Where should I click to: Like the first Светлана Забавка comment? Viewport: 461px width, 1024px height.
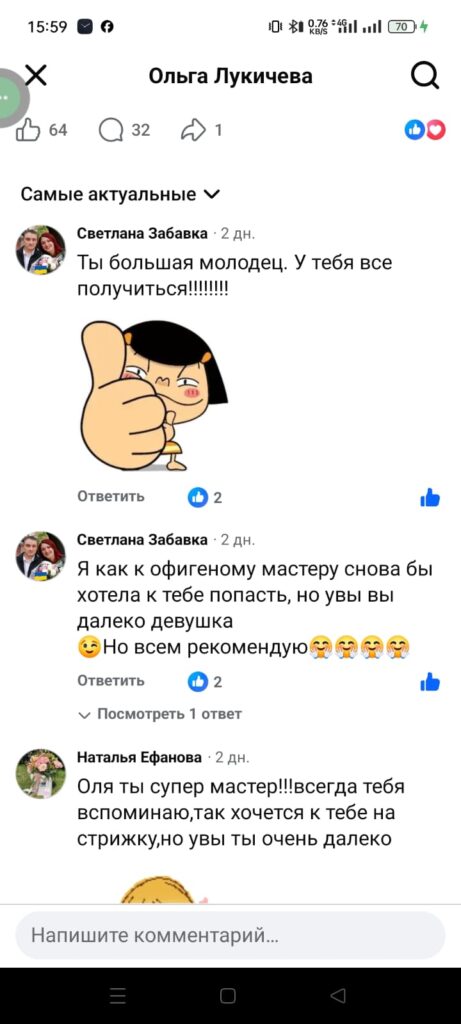coord(430,498)
